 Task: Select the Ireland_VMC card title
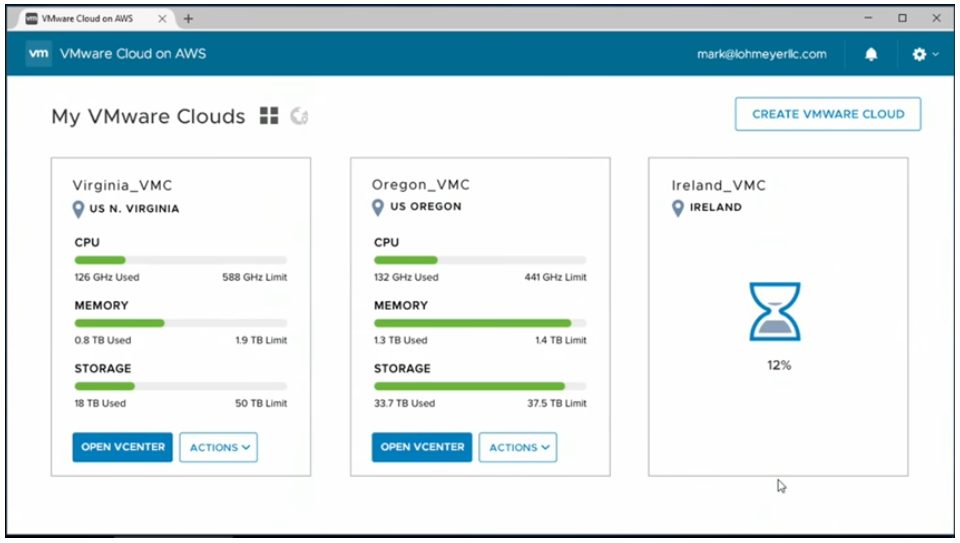719,185
